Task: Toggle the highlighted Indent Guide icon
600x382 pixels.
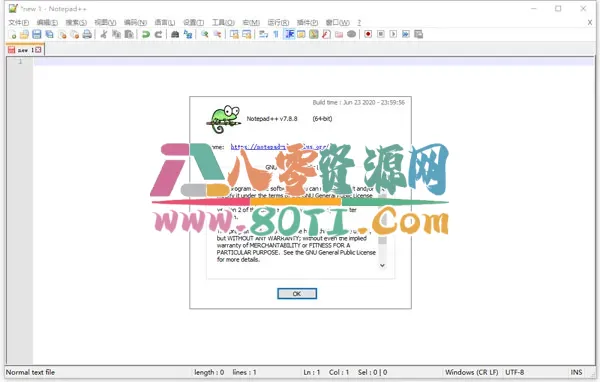Action: click(289, 34)
